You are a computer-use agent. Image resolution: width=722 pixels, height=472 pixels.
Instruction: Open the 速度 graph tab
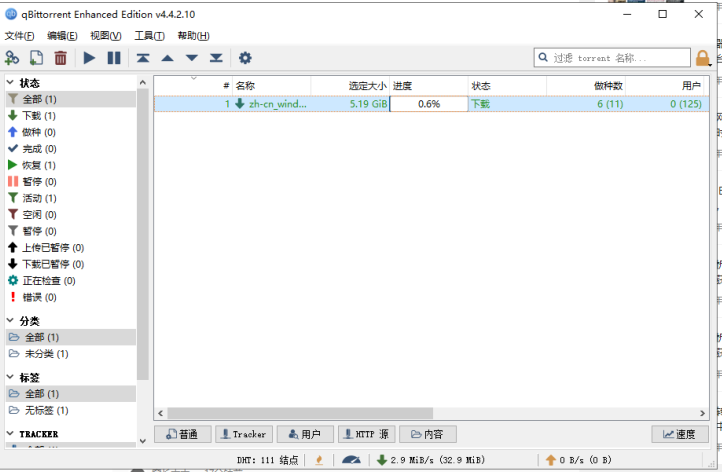(x=680, y=434)
